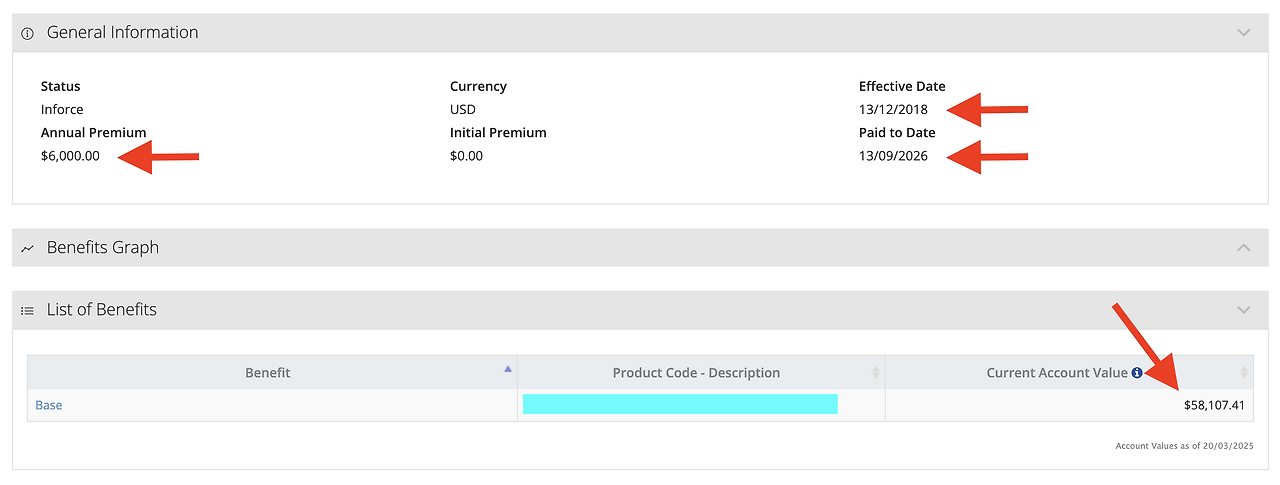Sort by Product Code - Description header
1280x485 pixels.
coord(696,373)
